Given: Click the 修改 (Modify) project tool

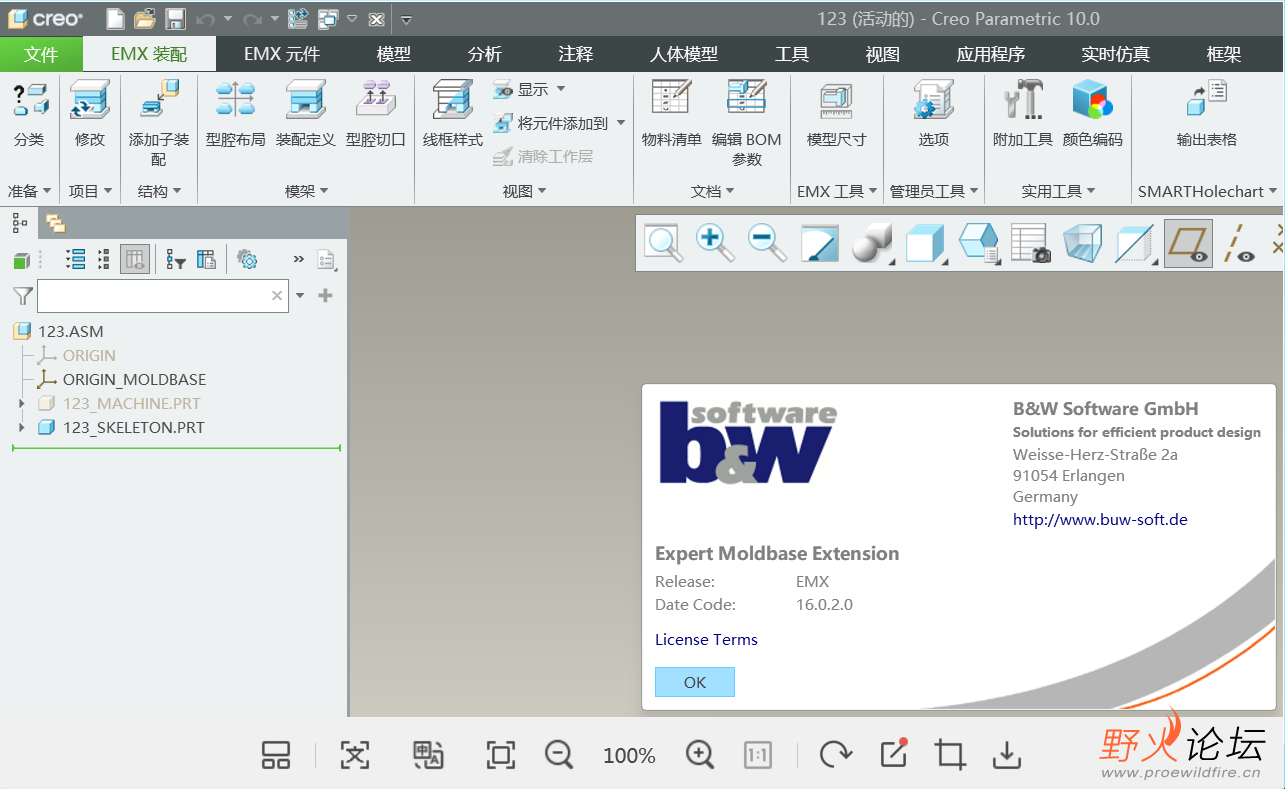Looking at the screenshot, I should click(90, 114).
